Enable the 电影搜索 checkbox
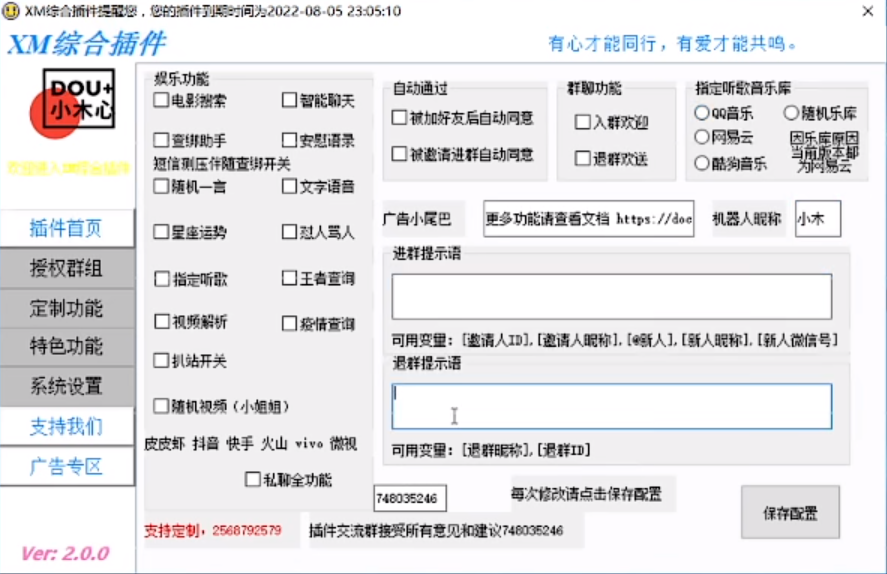 pos(161,100)
